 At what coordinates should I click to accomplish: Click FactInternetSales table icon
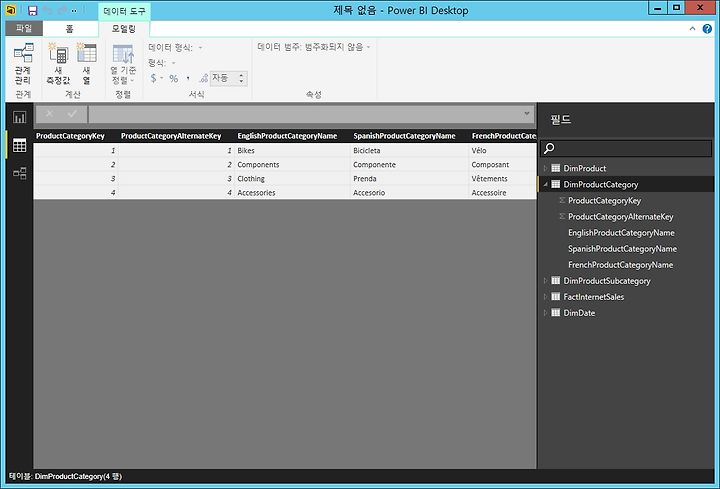tap(556, 297)
